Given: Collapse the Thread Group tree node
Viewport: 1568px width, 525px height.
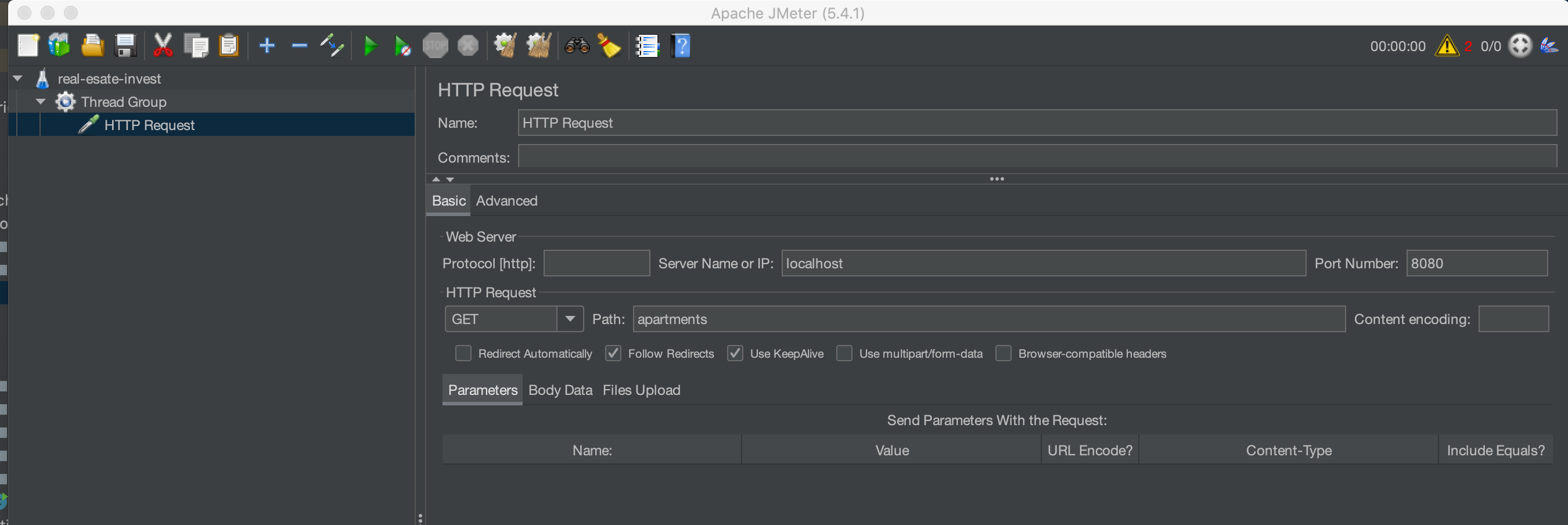Looking at the screenshot, I should [x=41, y=102].
